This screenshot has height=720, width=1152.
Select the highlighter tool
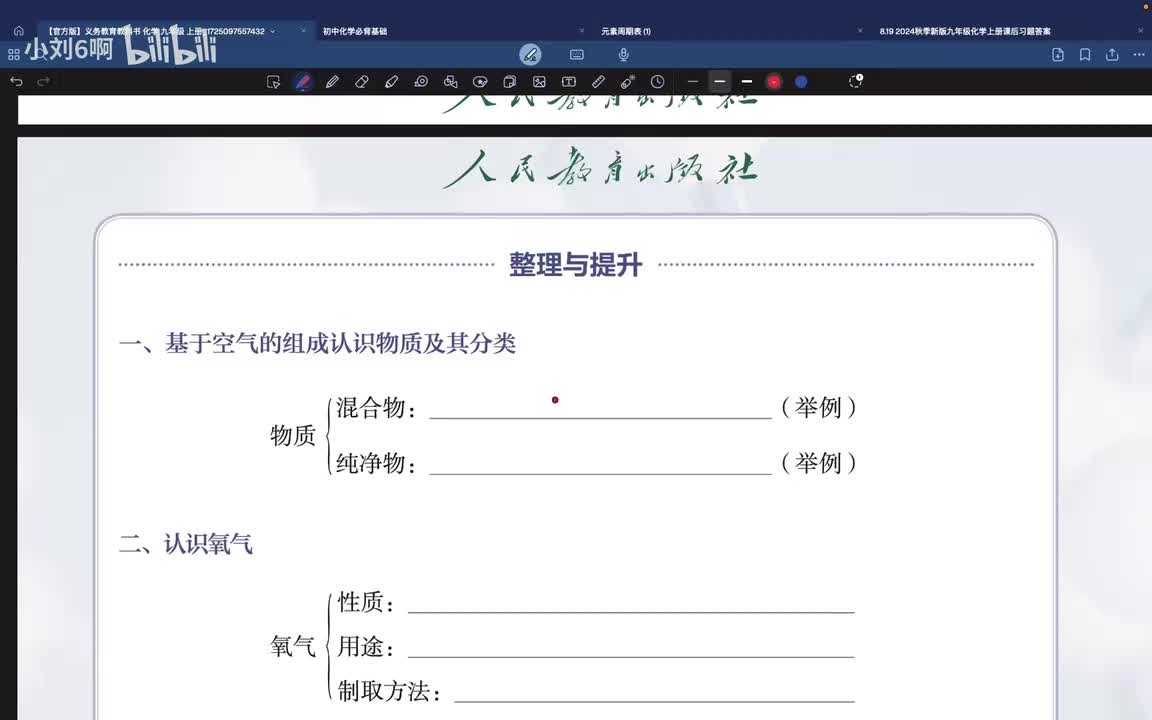392,82
